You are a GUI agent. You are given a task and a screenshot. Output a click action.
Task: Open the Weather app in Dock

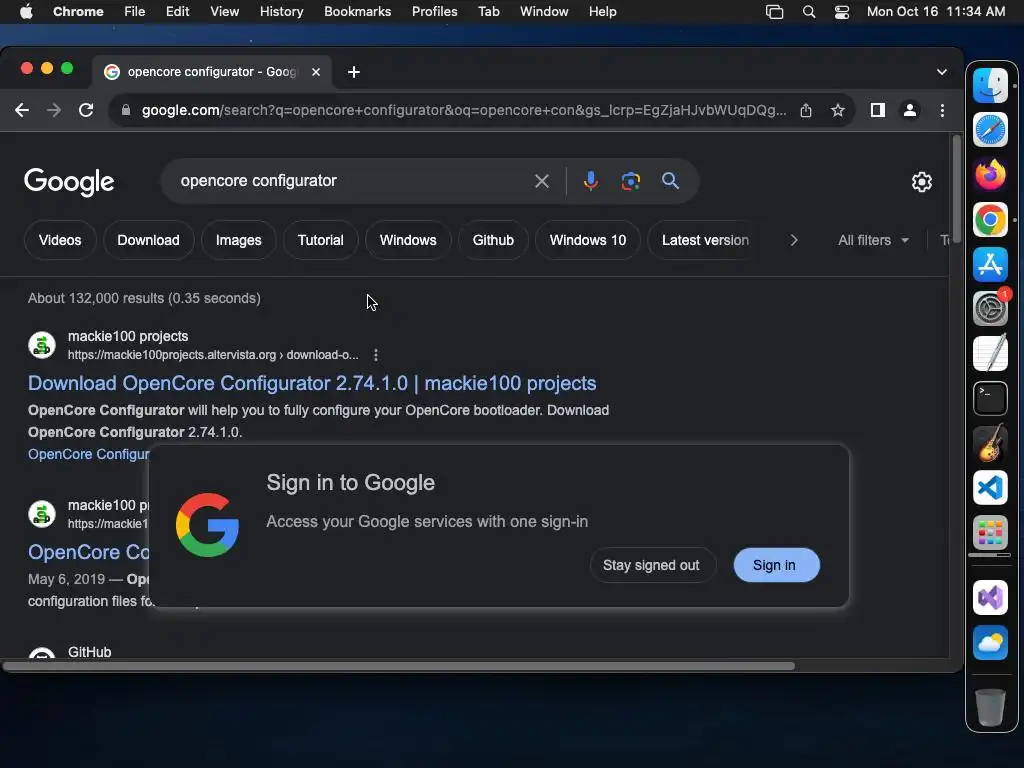click(x=990, y=643)
